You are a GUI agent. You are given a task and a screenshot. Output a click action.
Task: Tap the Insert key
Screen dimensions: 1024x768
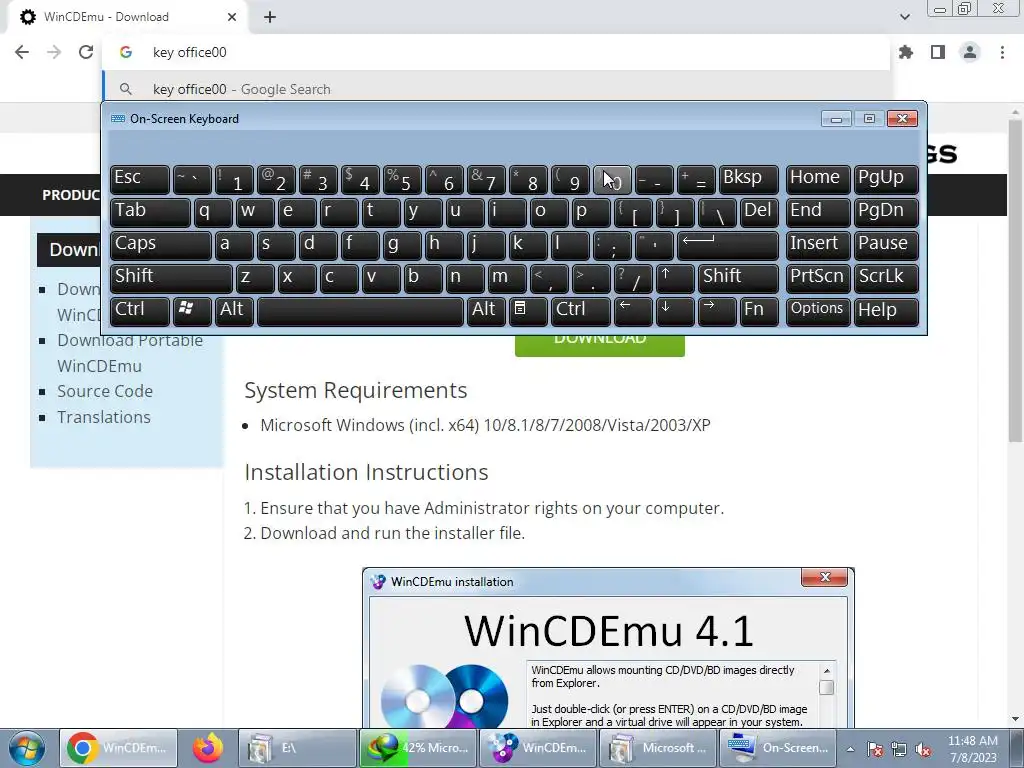pos(818,244)
